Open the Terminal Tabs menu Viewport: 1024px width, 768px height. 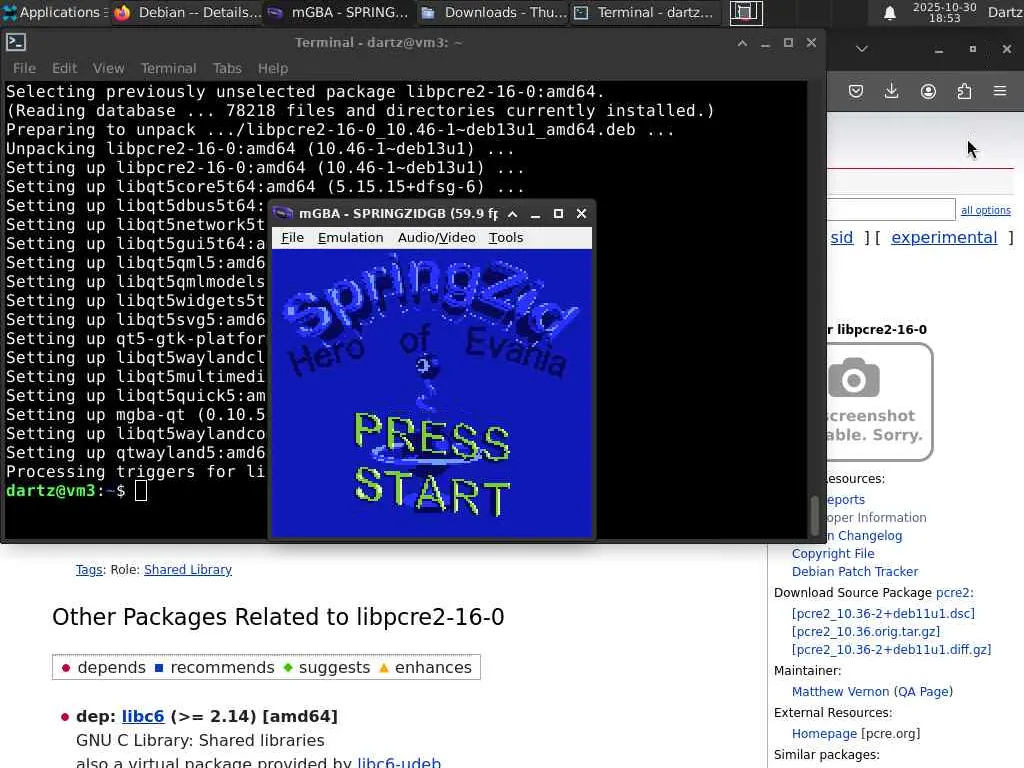(x=227, y=68)
